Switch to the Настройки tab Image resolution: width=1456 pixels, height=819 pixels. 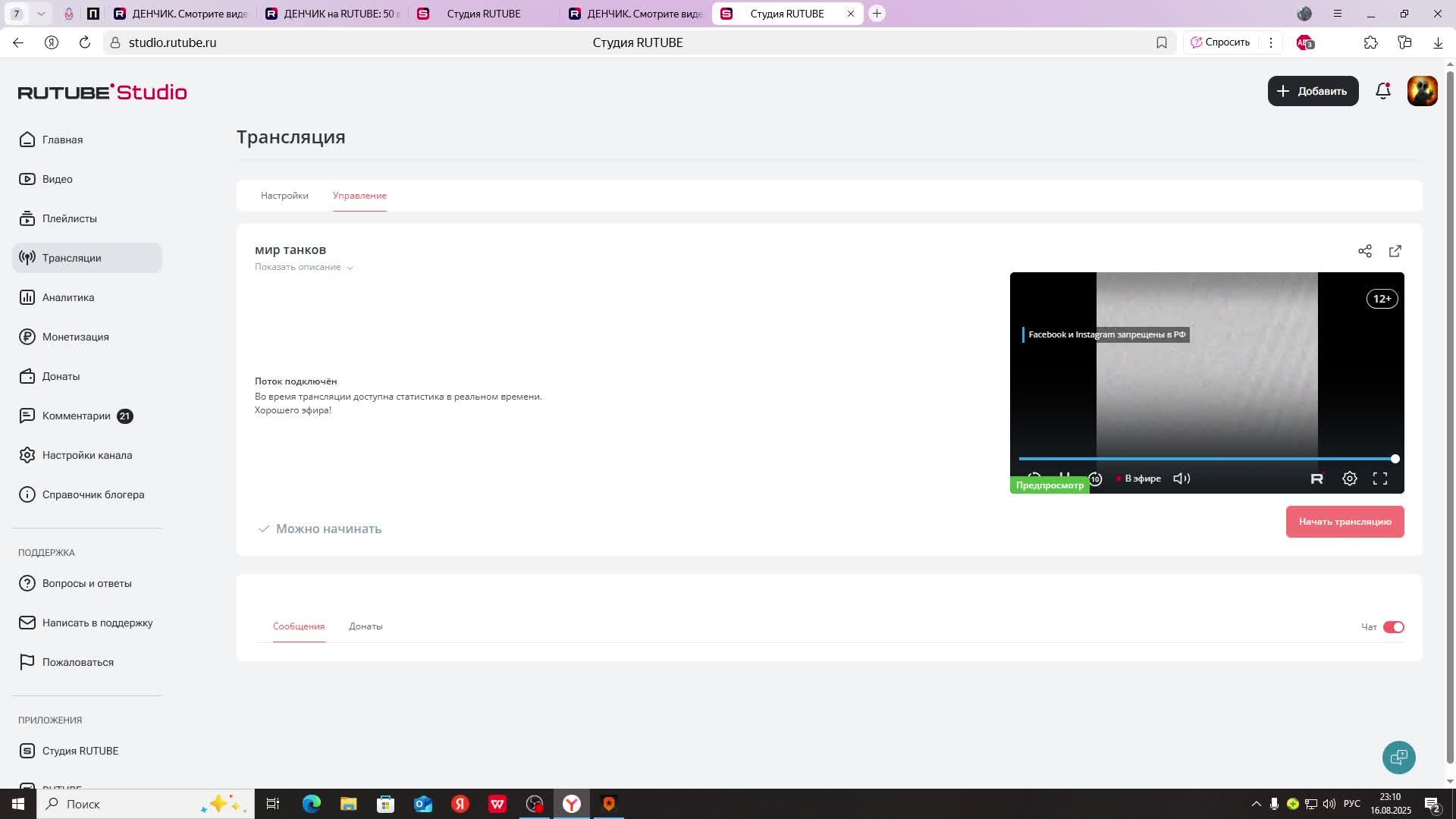click(x=284, y=196)
